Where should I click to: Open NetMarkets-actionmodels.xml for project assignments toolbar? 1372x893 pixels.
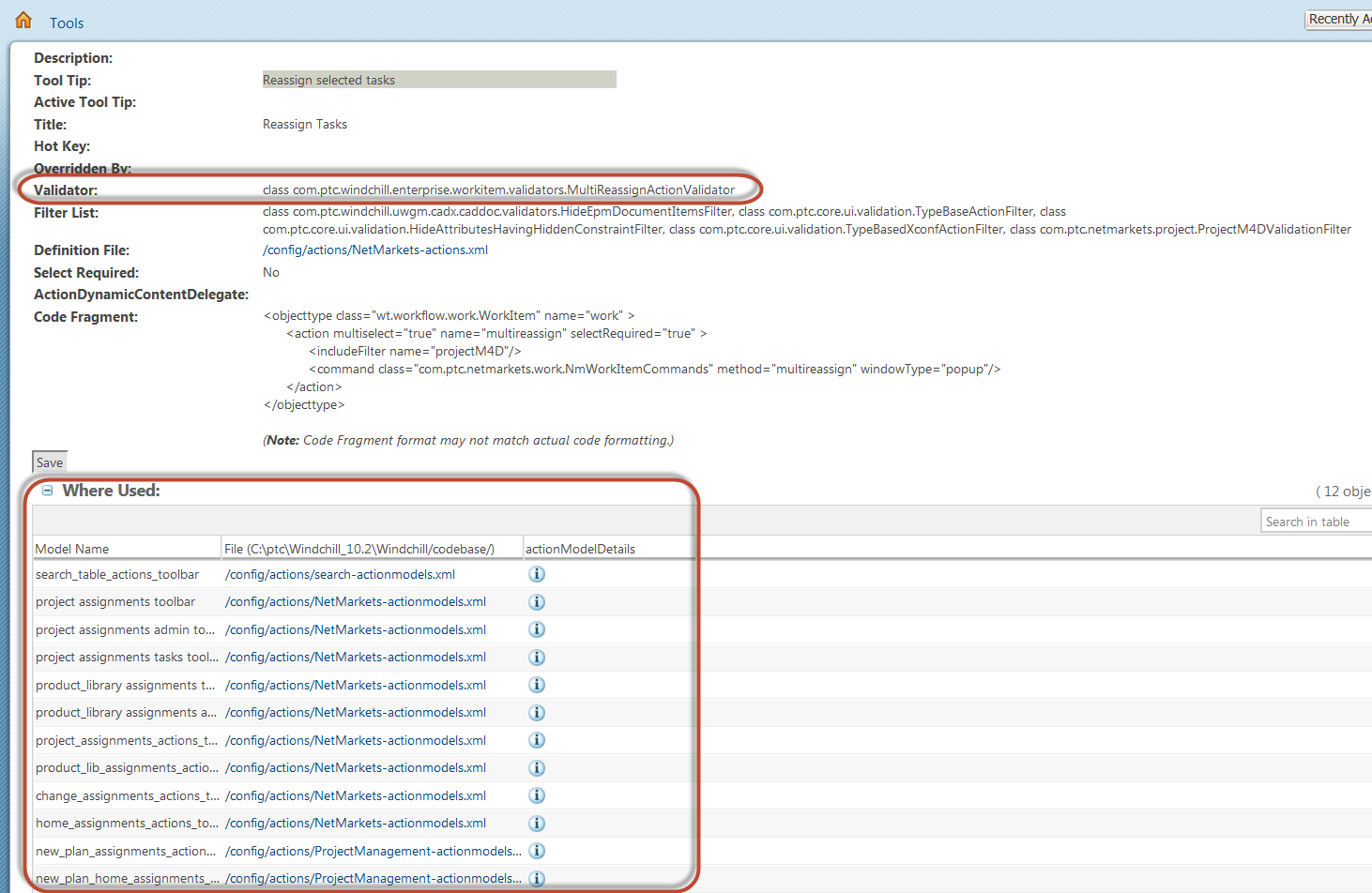tap(356, 601)
